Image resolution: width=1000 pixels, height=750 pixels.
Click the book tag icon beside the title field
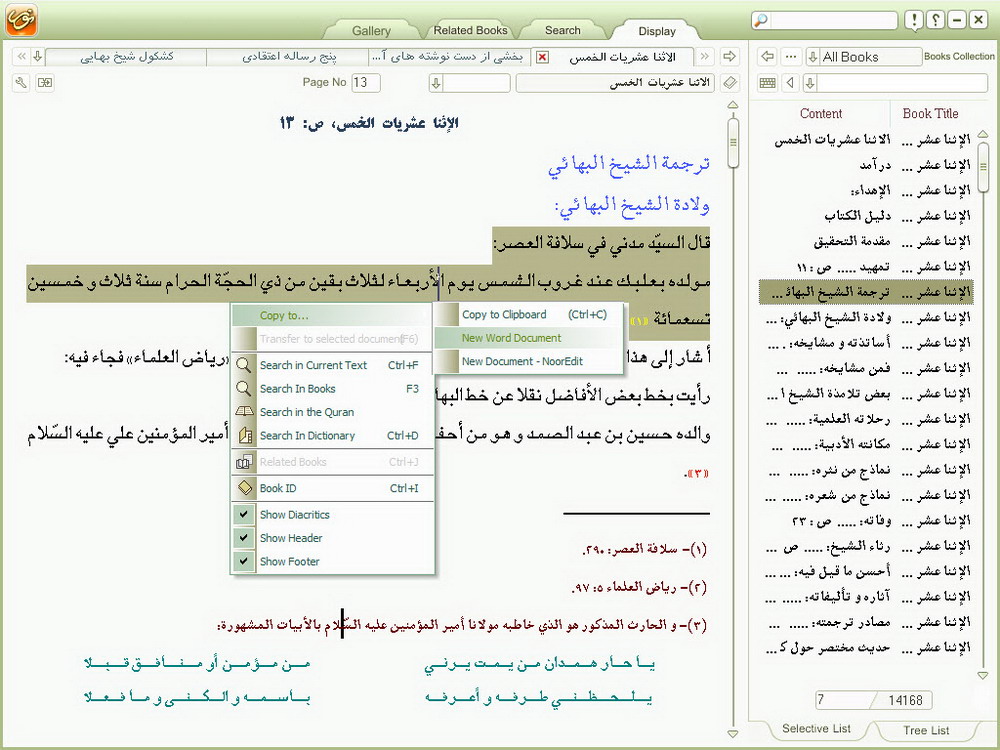(730, 82)
